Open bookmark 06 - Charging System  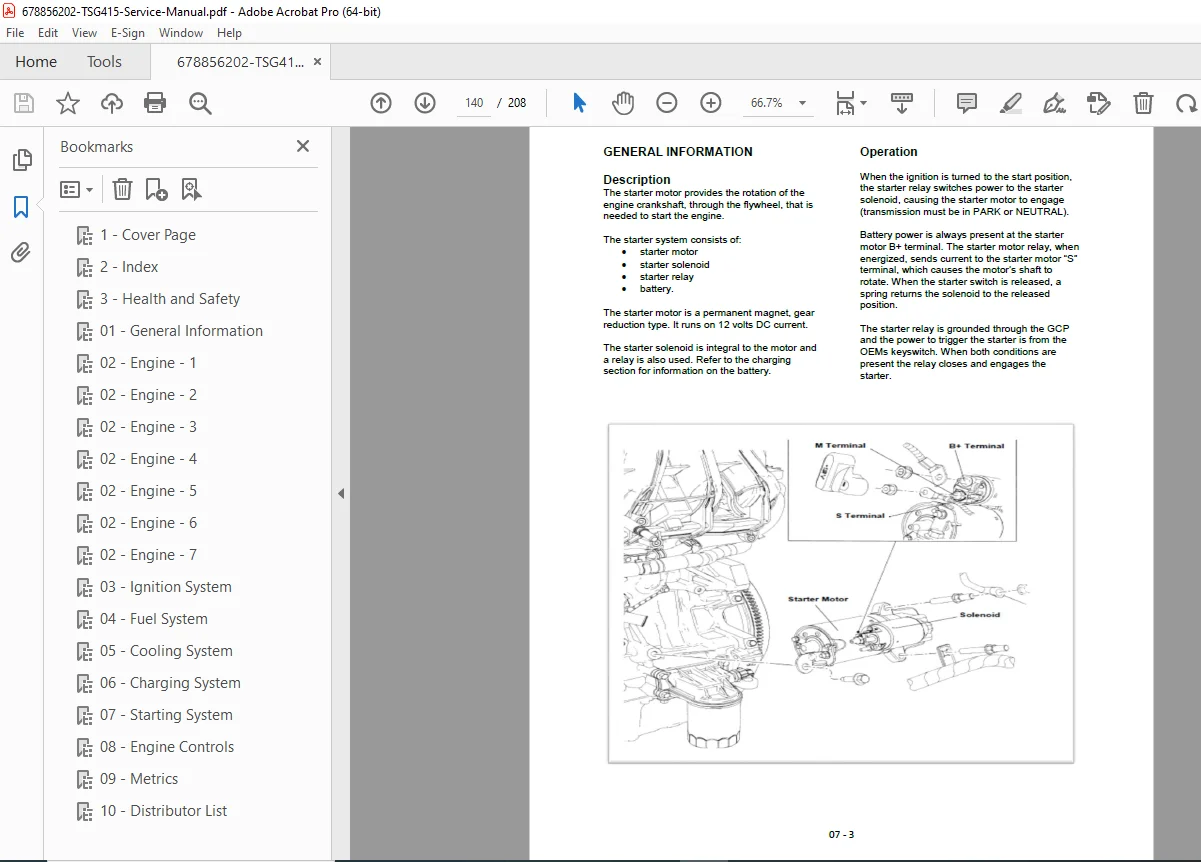click(x=170, y=683)
